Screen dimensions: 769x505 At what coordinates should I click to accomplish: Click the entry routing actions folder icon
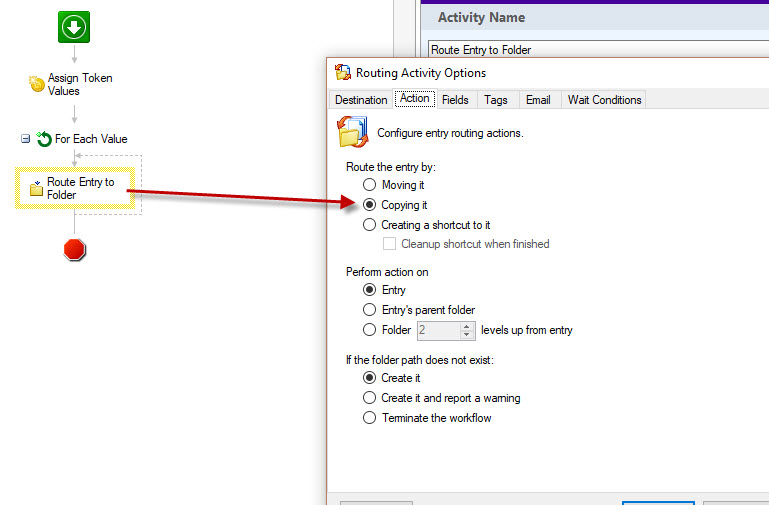click(352, 132)
